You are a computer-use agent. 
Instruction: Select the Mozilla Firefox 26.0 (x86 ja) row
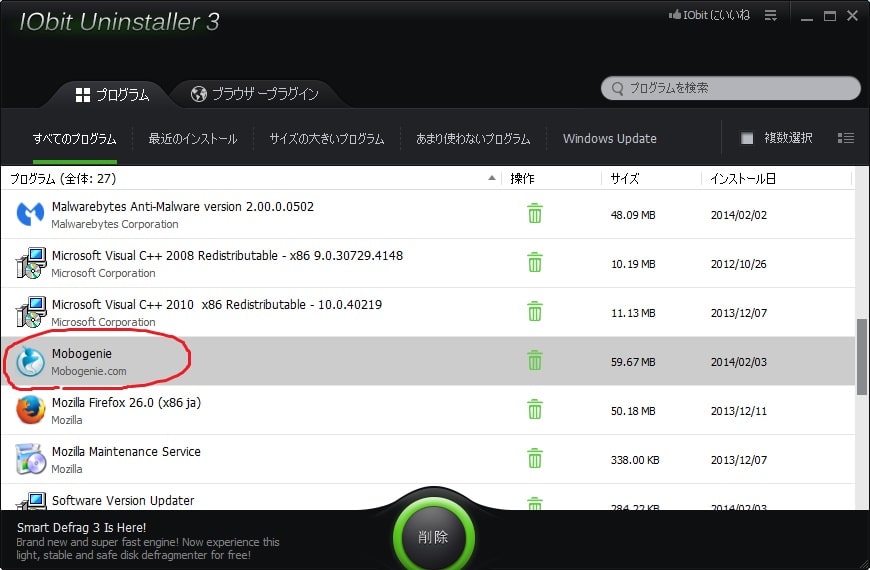click(428, 410)
